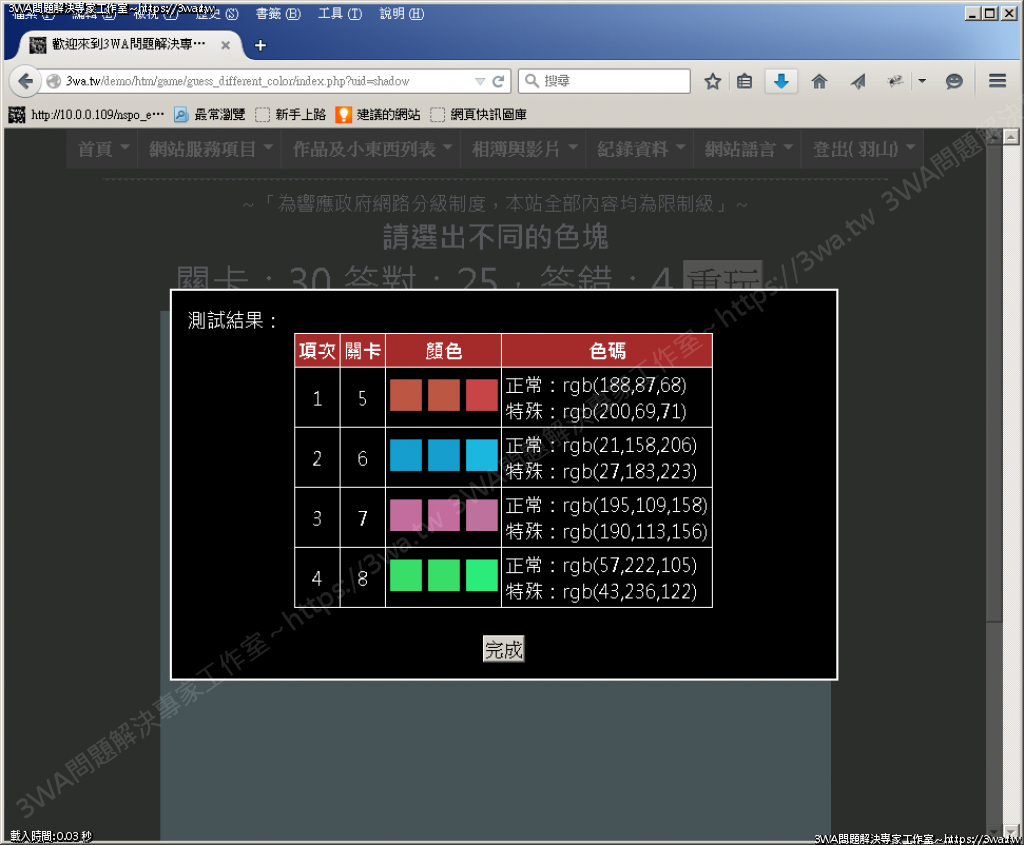Open the bookmarks list icon
1024x845 pixels.
(744, 82)
